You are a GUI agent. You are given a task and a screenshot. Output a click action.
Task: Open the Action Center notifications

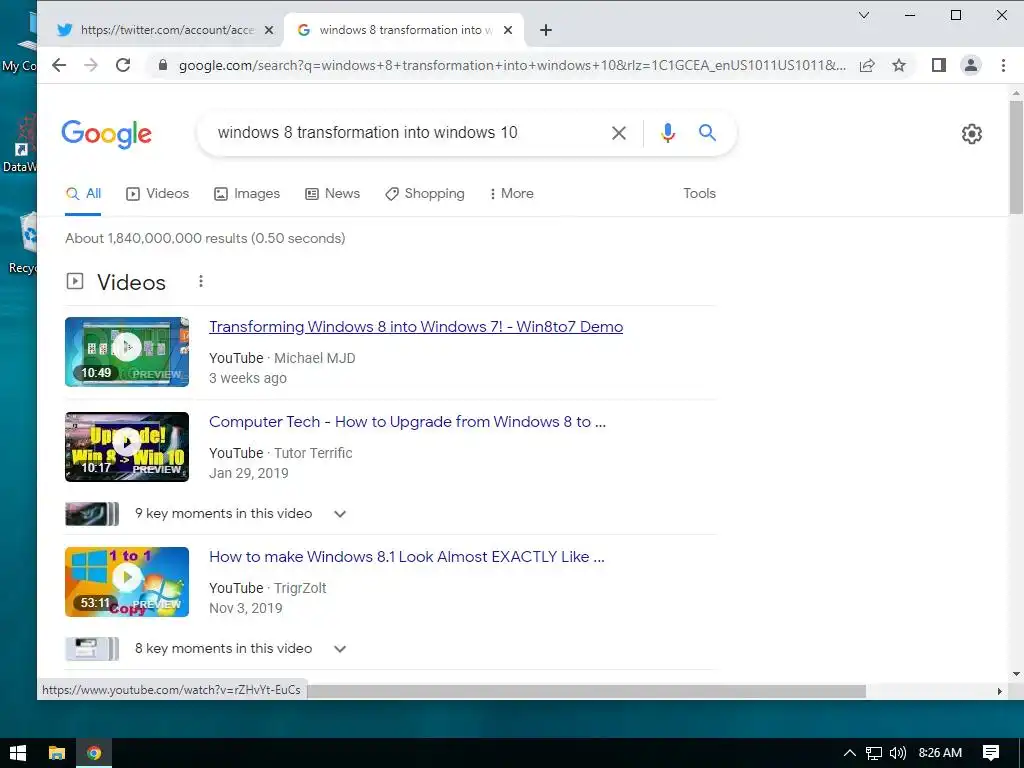tap(991, 753)
